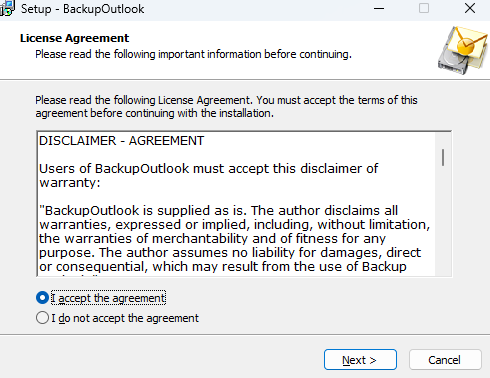Cancel the BackupOutlook setup
Image resolution: width=490 pixels, height=378 pixels.
(445, 360)
